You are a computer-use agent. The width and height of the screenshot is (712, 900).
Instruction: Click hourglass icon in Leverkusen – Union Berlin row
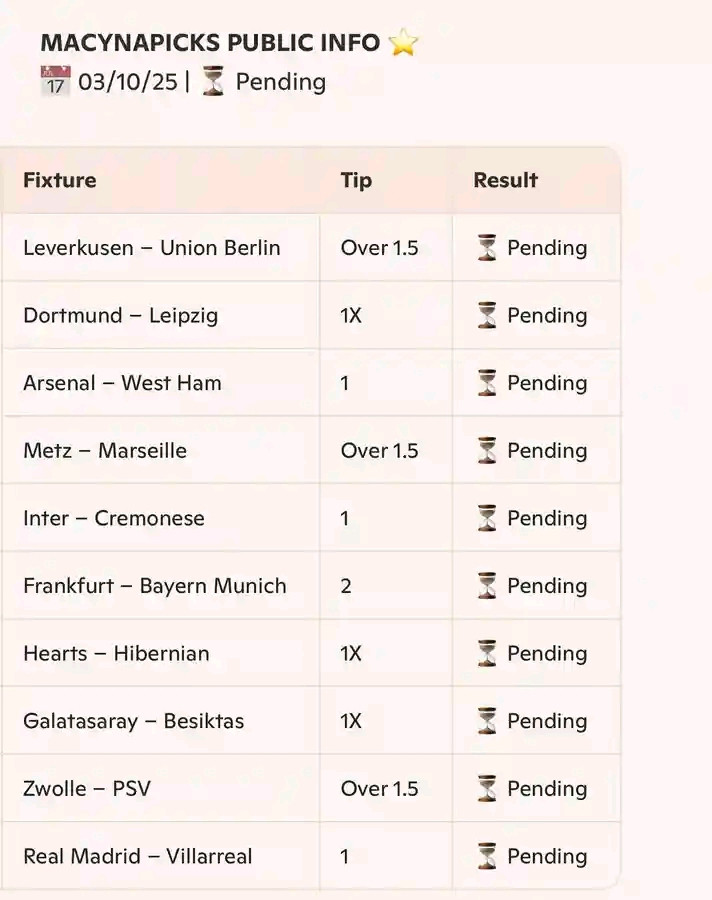coord(487,248)
